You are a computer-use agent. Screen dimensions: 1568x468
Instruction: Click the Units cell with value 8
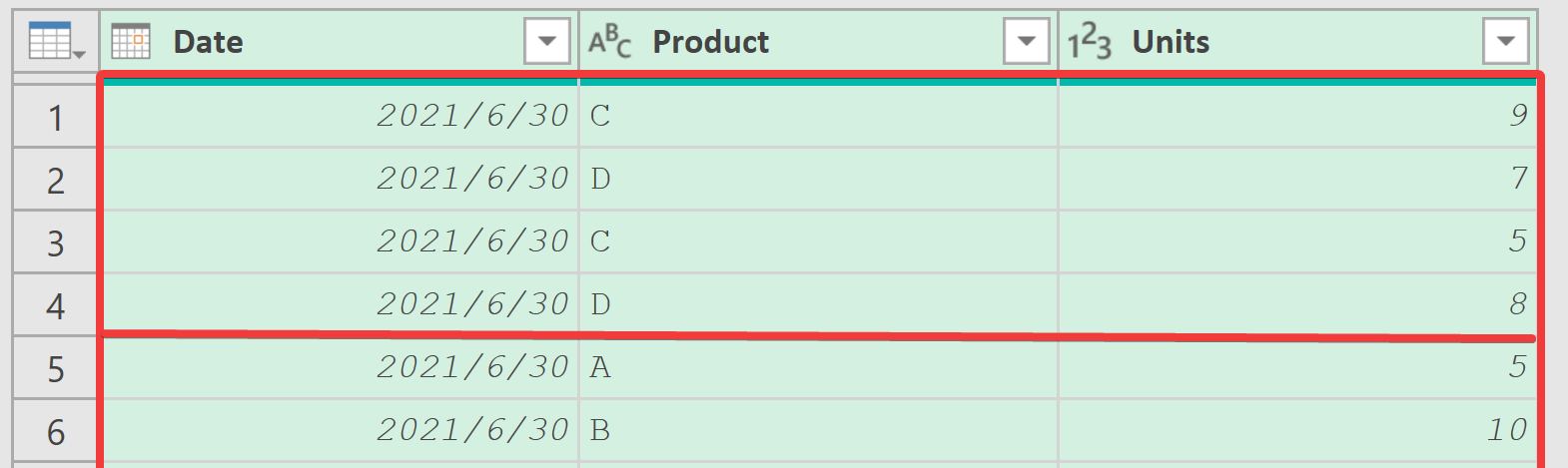(1297, 303)
